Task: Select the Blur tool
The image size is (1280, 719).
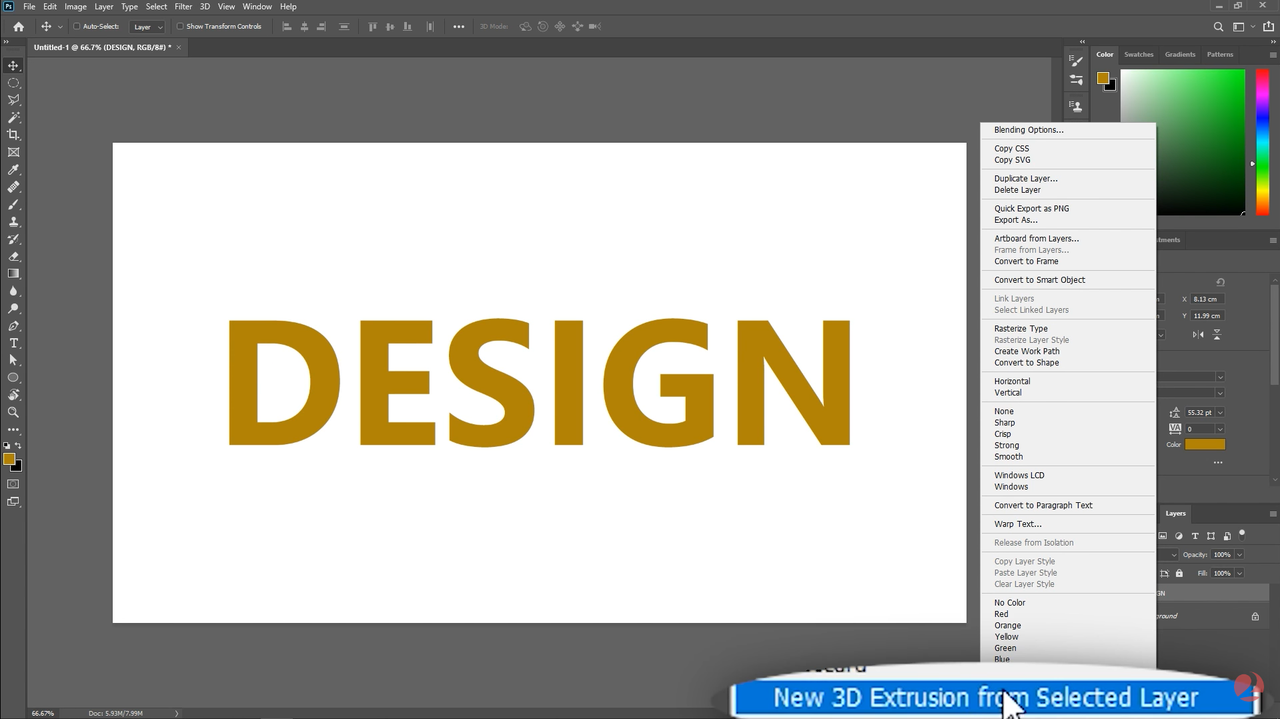Action: [x=13, y=291]
